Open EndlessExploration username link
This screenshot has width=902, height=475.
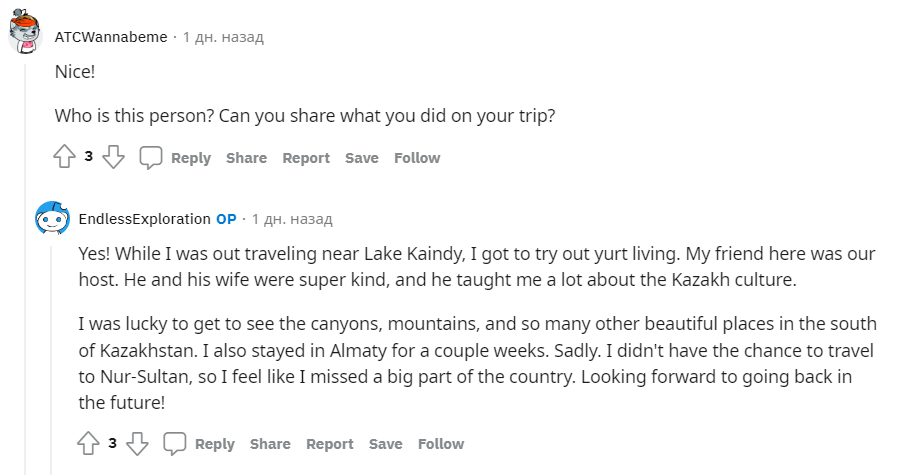[x=144, y=219]
